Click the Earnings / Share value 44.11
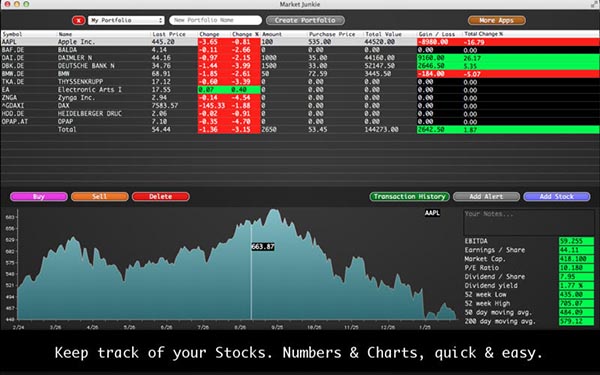The width and height of the screenshot is (600, 375). (x=576, y=250)
